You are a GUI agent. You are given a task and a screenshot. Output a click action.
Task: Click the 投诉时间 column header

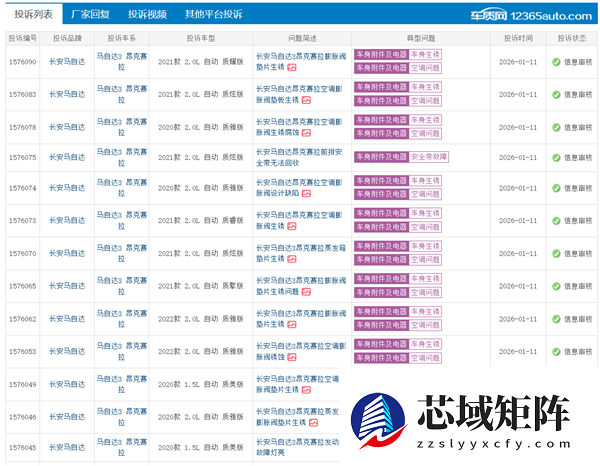tap(518, 38)
